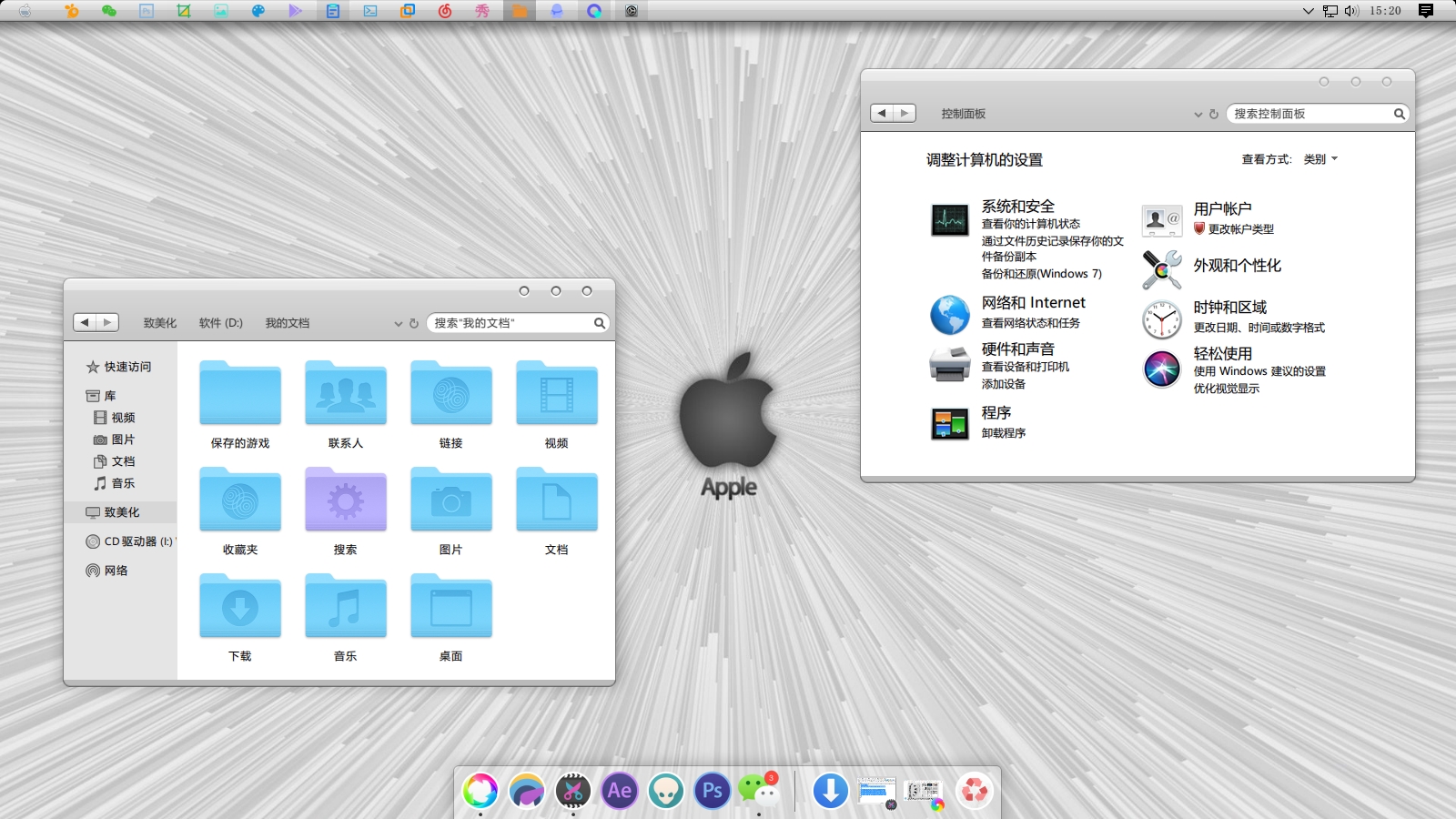Viewport: 1456px width, 819px height.
Task: Open the blue rainbow arc dock icon
Action: pos(527,791)
